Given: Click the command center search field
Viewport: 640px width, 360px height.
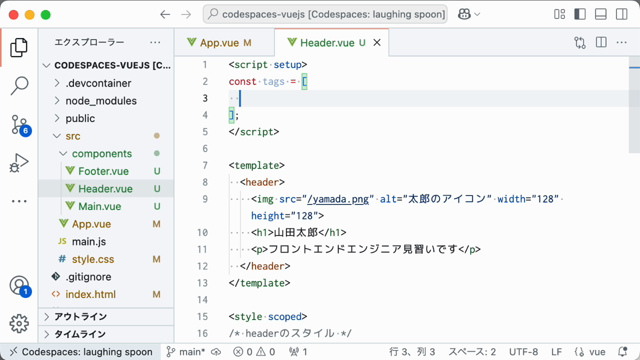Looking at the screenshot, I should click(325, 14).
